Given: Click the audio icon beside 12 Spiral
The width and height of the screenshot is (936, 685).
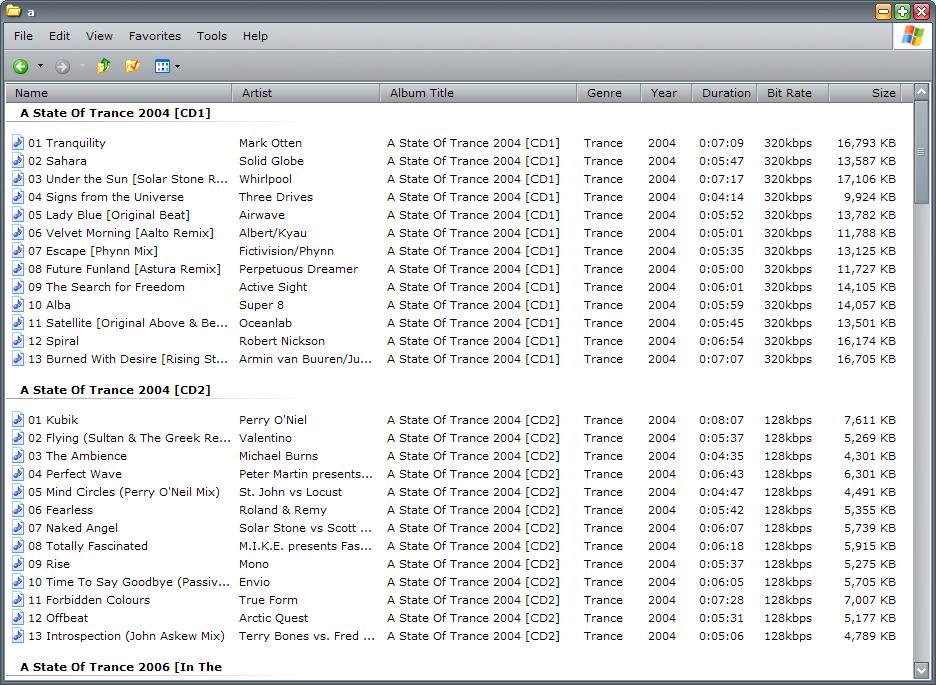Looking at the screenshot, I should (x=18, y=341).
